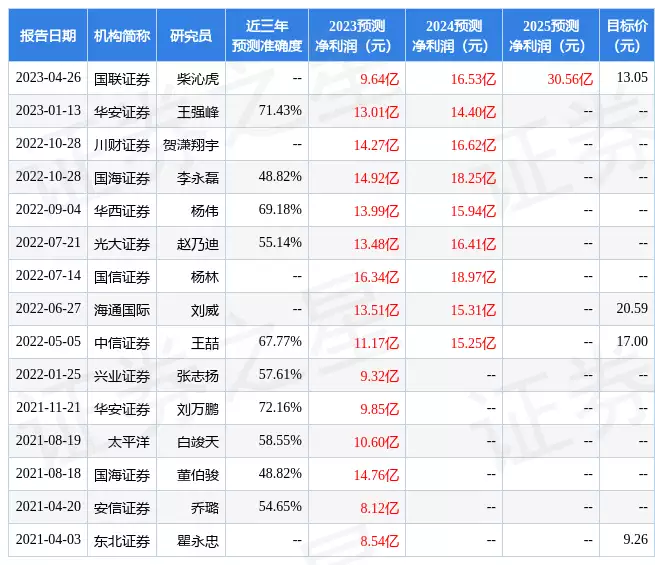The height and width of the screenshot is (565, 655).
Task: Select the date 2022-06-27
Action: click(48, 309)
